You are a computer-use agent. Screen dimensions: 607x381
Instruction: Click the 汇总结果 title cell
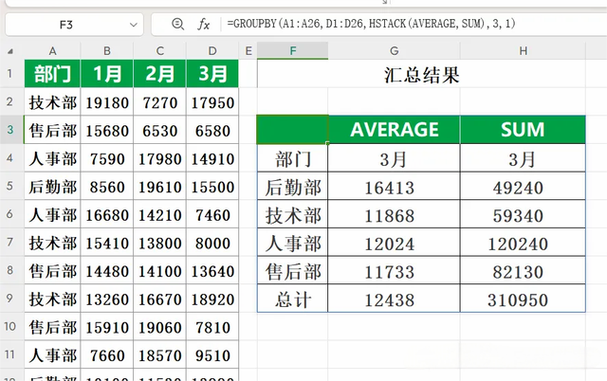(x=421, y=74)
